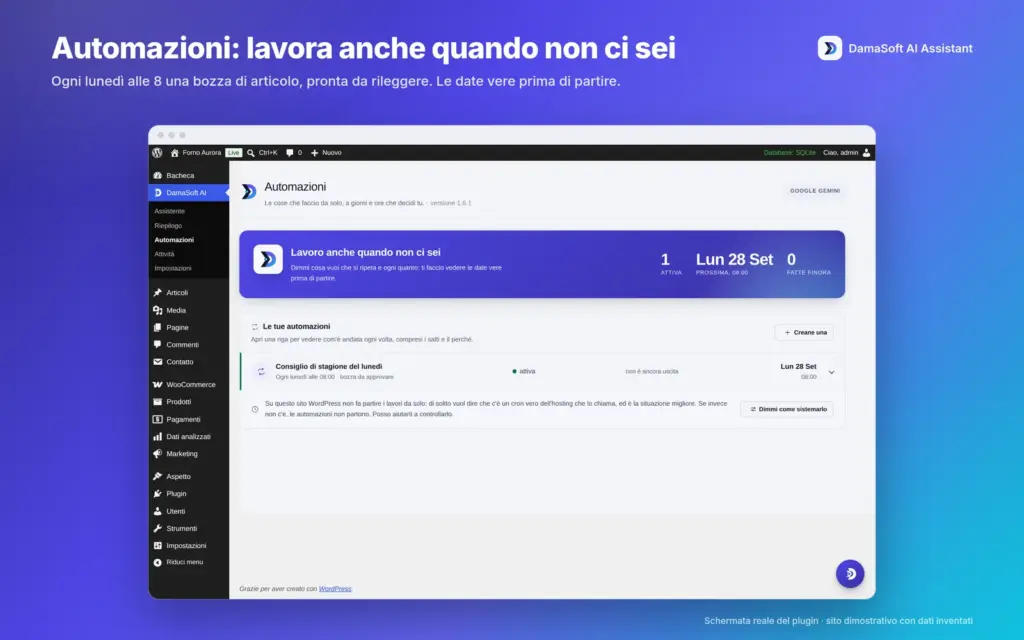Image resolution: width=1024 pixels, height=640 pixels.
Task: Click the FATTE FINORA counter
Action: (808, 264)
